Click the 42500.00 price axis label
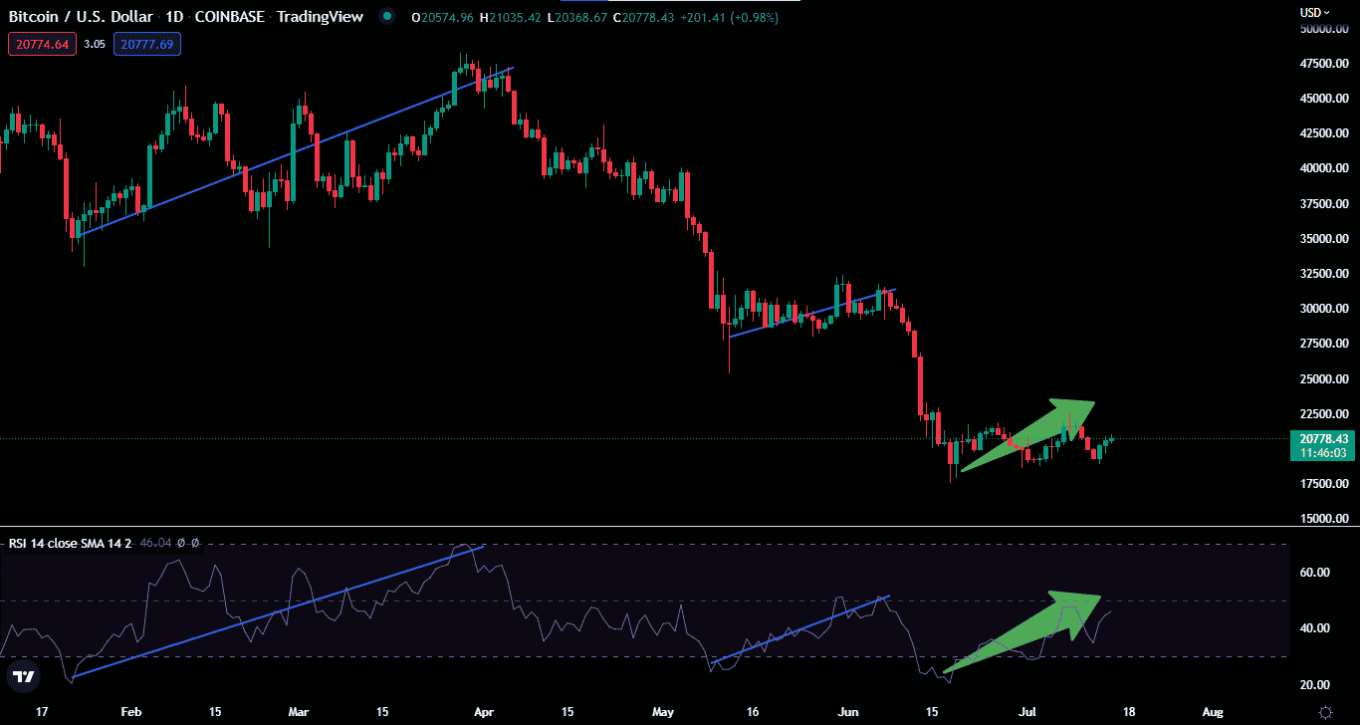Image resolution: width=1360 pixels, height=725 pixels. click(1324, 134)
